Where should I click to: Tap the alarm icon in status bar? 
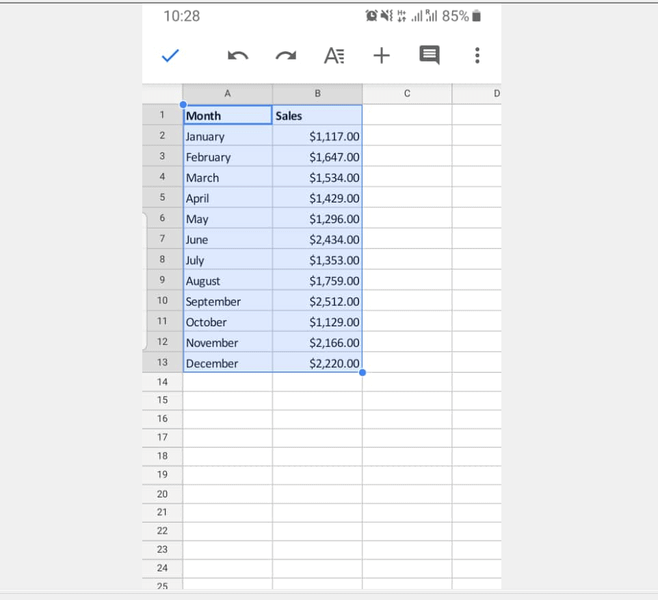[x=371, y=16]
